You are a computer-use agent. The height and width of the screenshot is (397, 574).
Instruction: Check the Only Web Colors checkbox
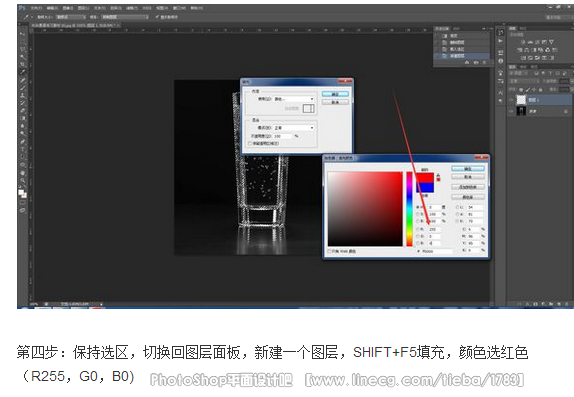click(329, 251)
